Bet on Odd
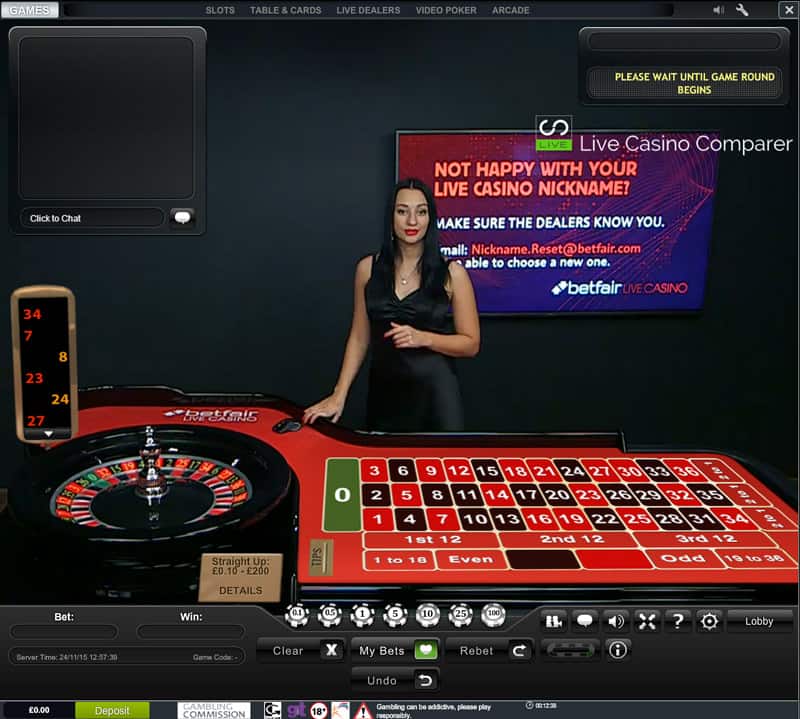The width and height of the screenshot is (800, 719). 683,559
